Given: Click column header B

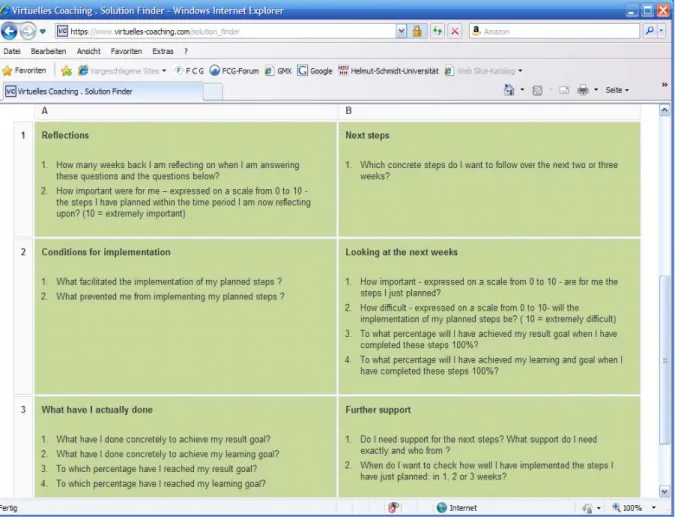Looking at the screenshot, I should [348, 111].
